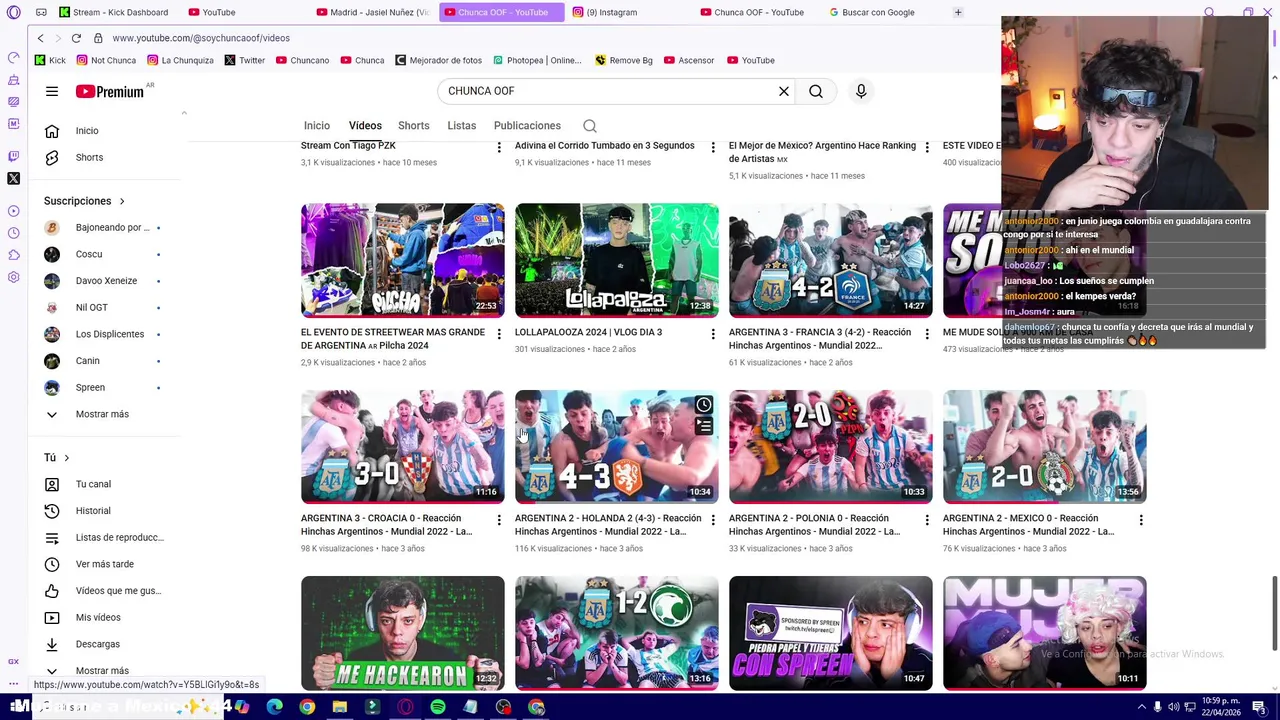Open a new browser tab with plus
This screenshot has height=720, width=1280.
coord(958,12)
